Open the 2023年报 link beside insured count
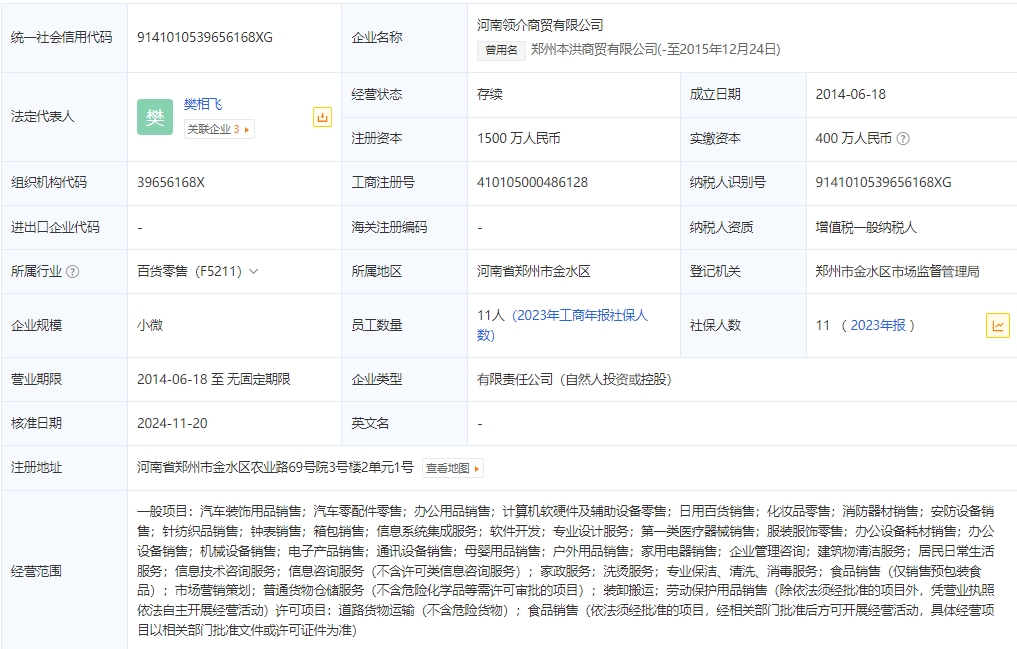 pyautogui.click(x=877, y=325)
